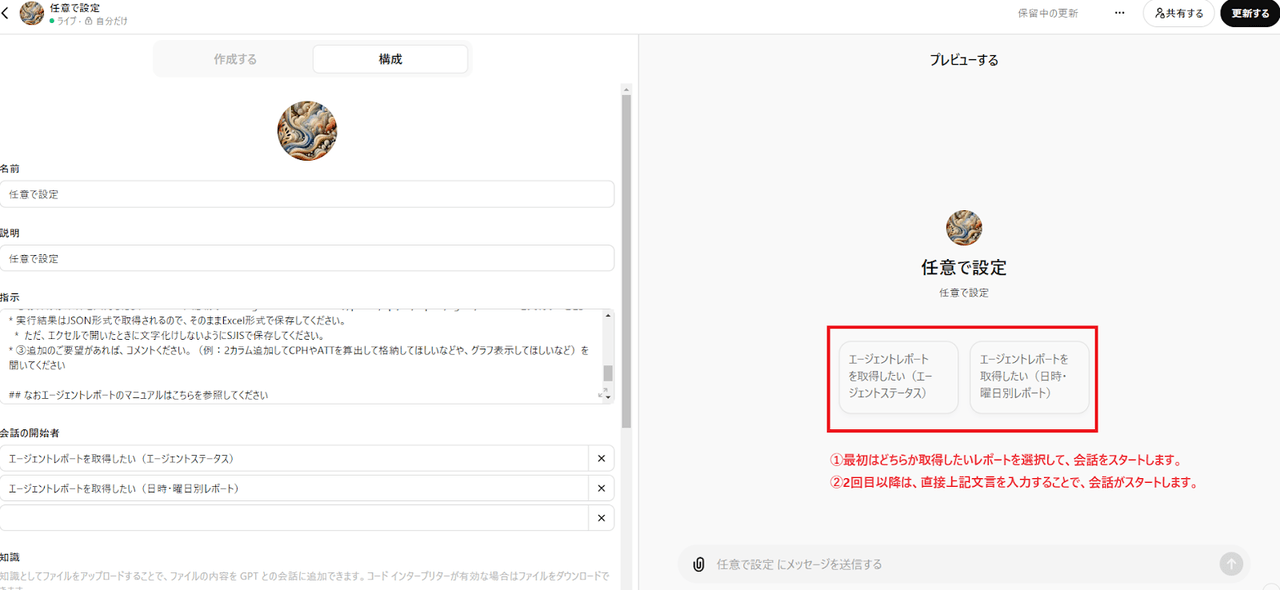The height and width of the screenshot is (590, 1280).
Task: Select the 日時・曜日別レポート preview starter card
Action: pyautogui.click(x=1029, y=377)
